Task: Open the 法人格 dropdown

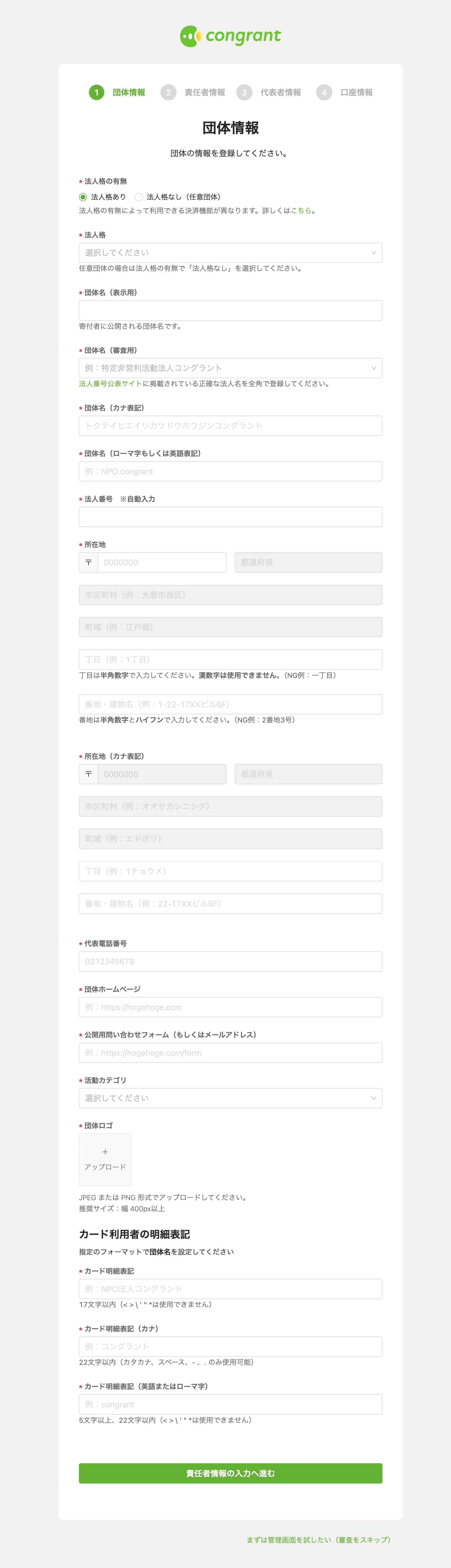Action: point(231,253)
